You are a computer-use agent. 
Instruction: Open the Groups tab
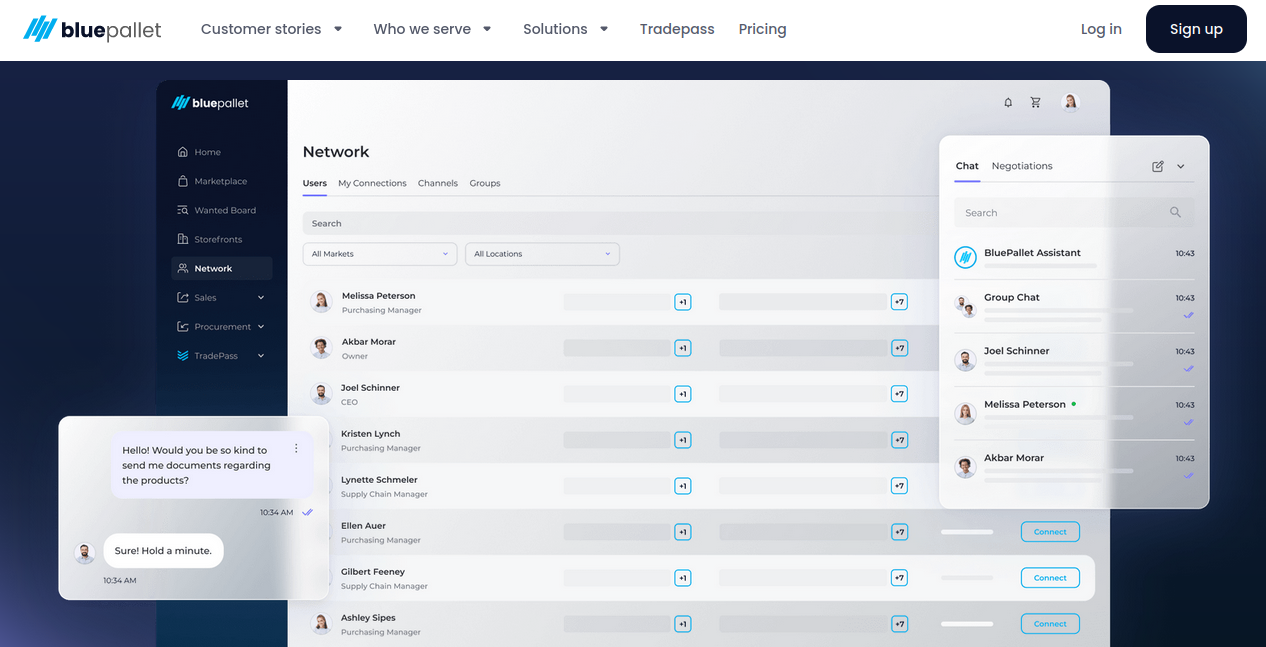click(x=485, y=183)
